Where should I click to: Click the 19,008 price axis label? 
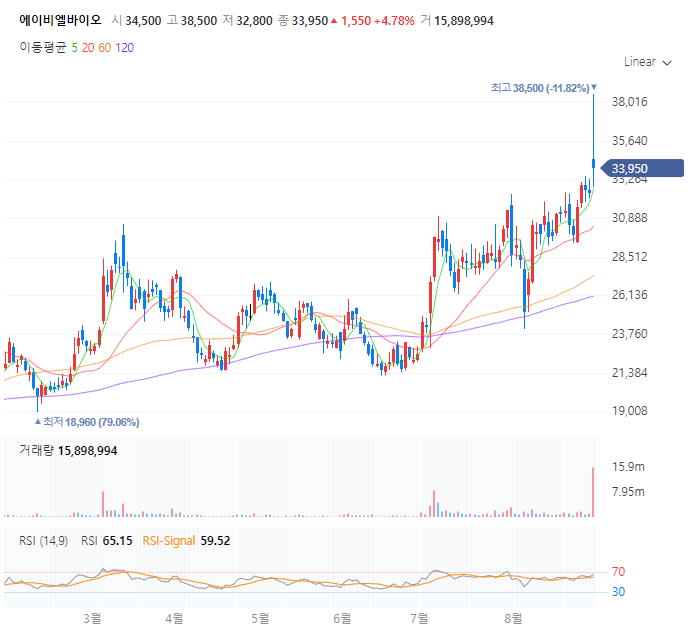[x=629, y=411]
